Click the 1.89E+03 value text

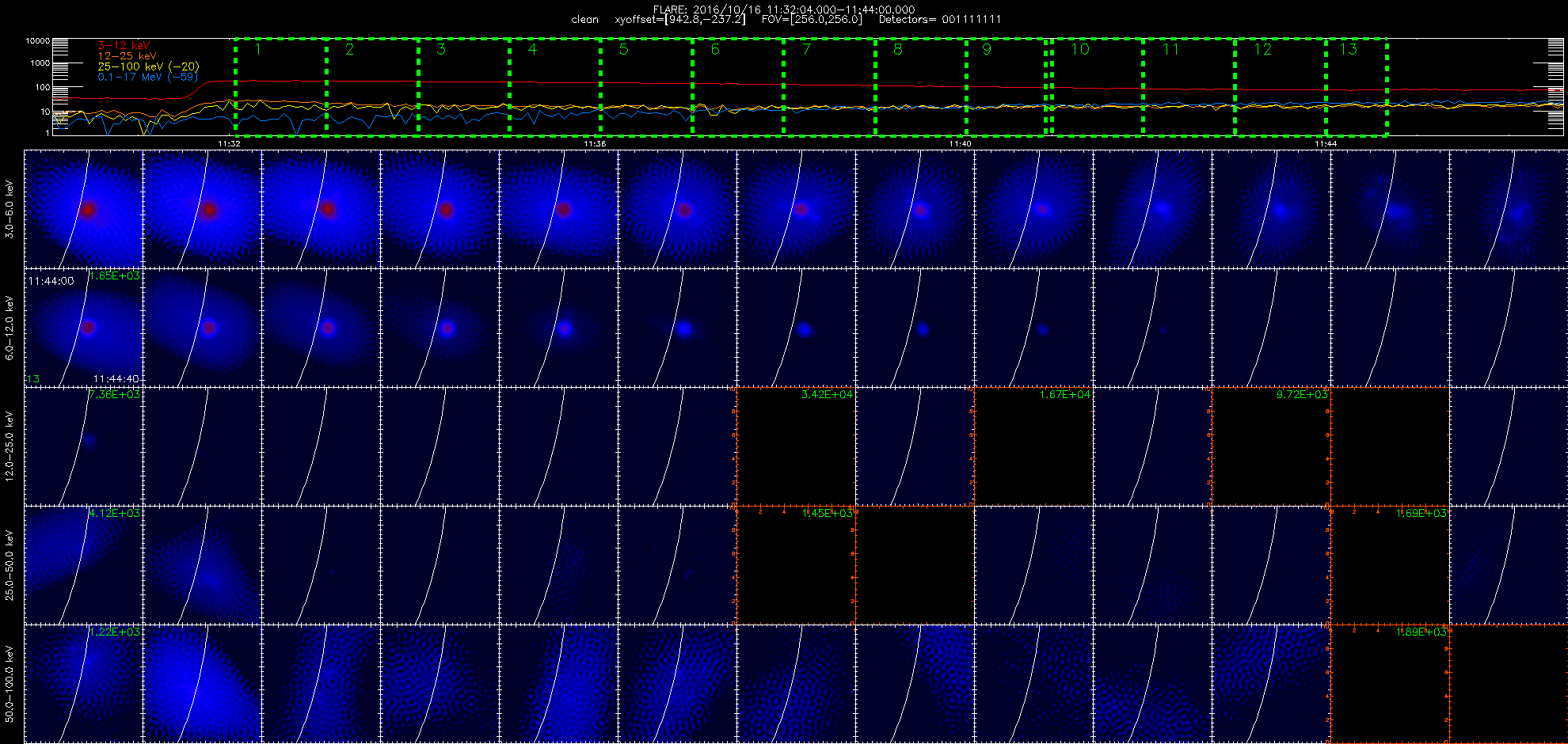pyautogui.click(x=1421, y=632)
